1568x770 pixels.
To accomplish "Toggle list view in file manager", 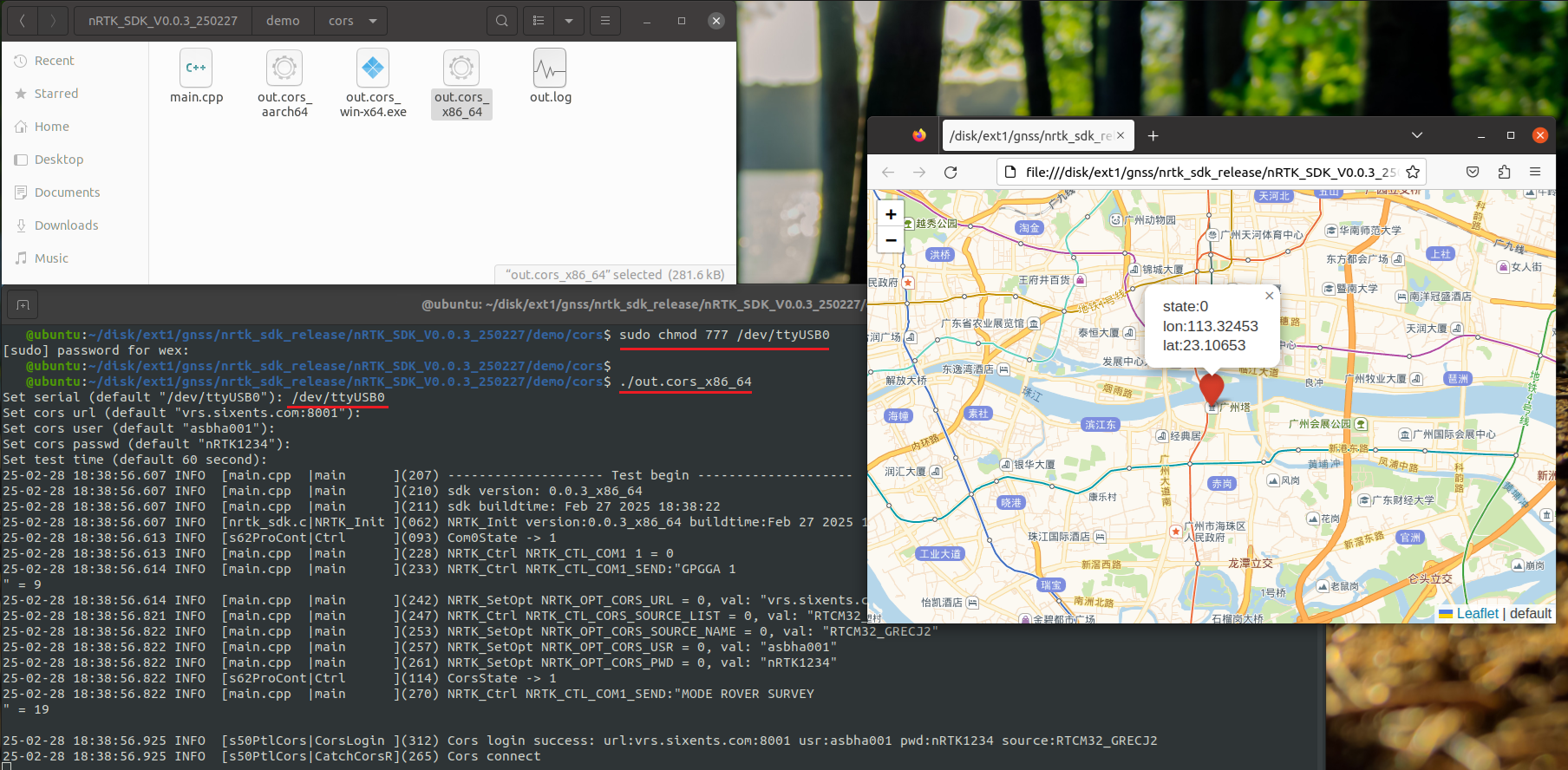I will point(539,21).
